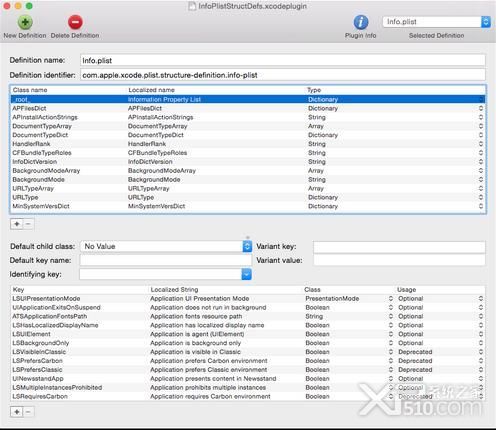The image size is (496, 430).
Task: Sort by the Localized String column header
Action: coord(226,290)
